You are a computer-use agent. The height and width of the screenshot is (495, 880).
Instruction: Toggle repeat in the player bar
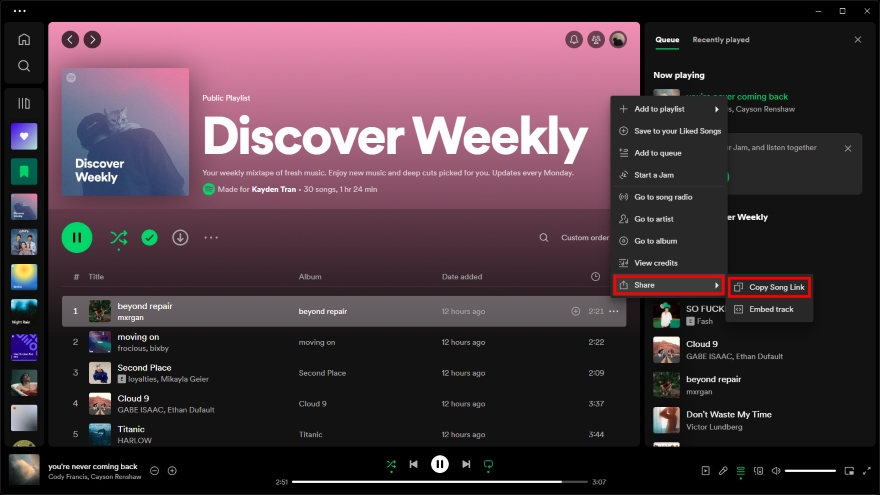coord(488,464)
